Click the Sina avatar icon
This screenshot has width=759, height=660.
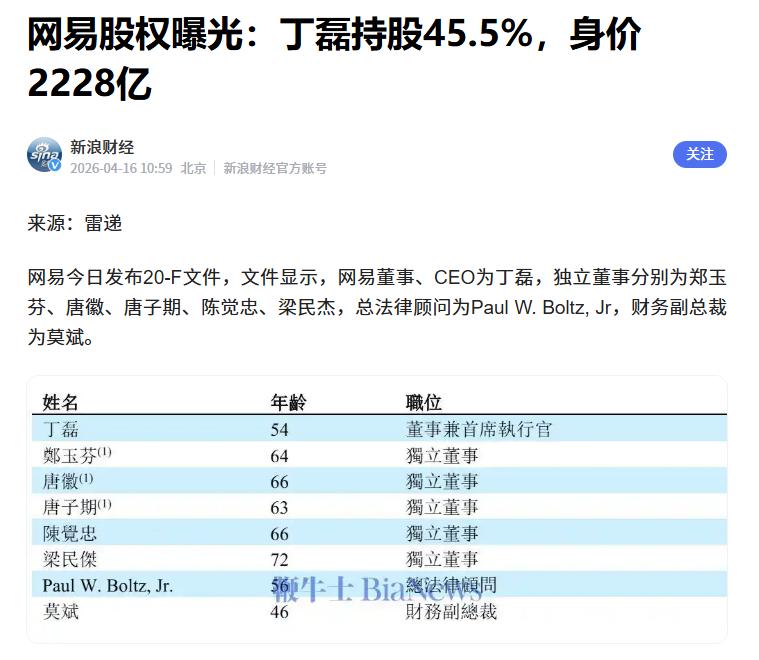point(44,154)
